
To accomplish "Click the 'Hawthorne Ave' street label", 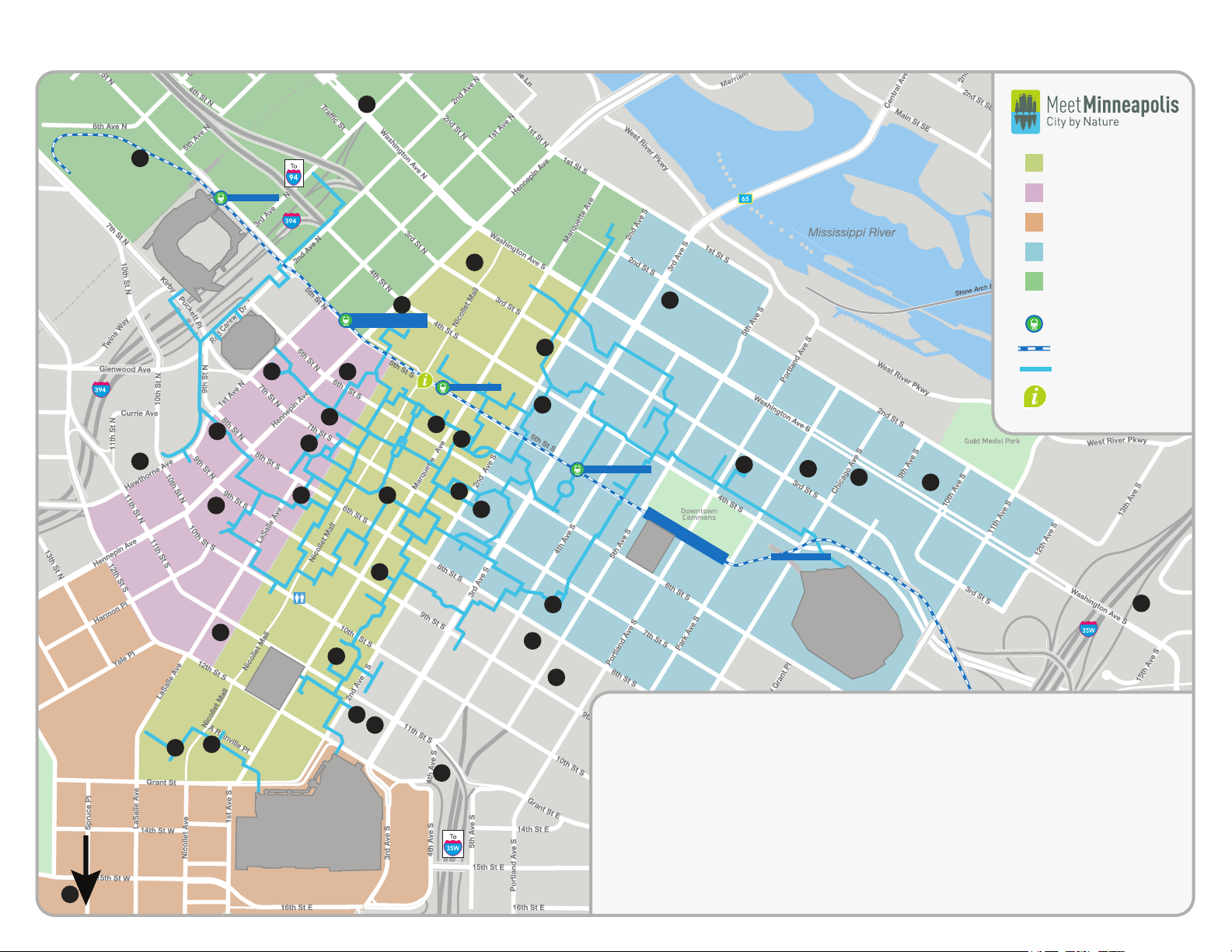I will [149, 476].
